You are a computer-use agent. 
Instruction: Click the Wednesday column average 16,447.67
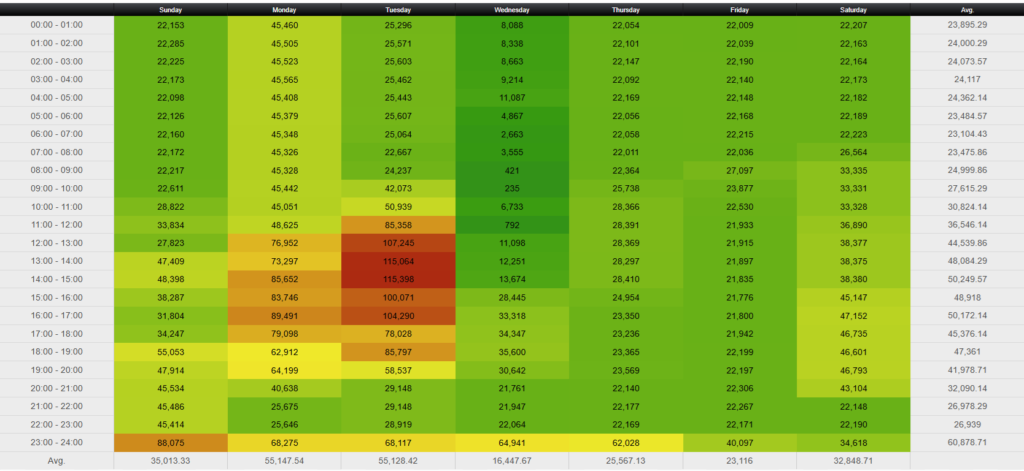[512, 461]
